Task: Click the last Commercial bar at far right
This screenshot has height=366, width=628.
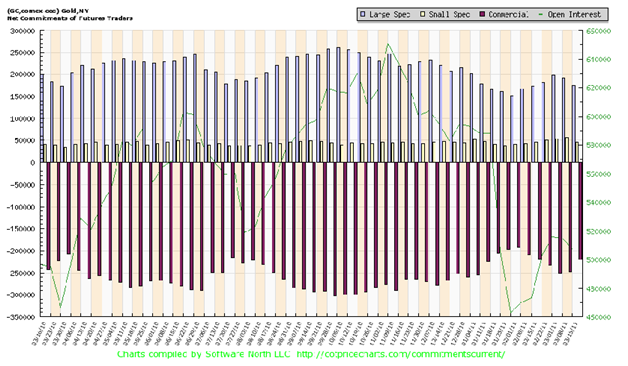Action: click(x=580, y=211)
